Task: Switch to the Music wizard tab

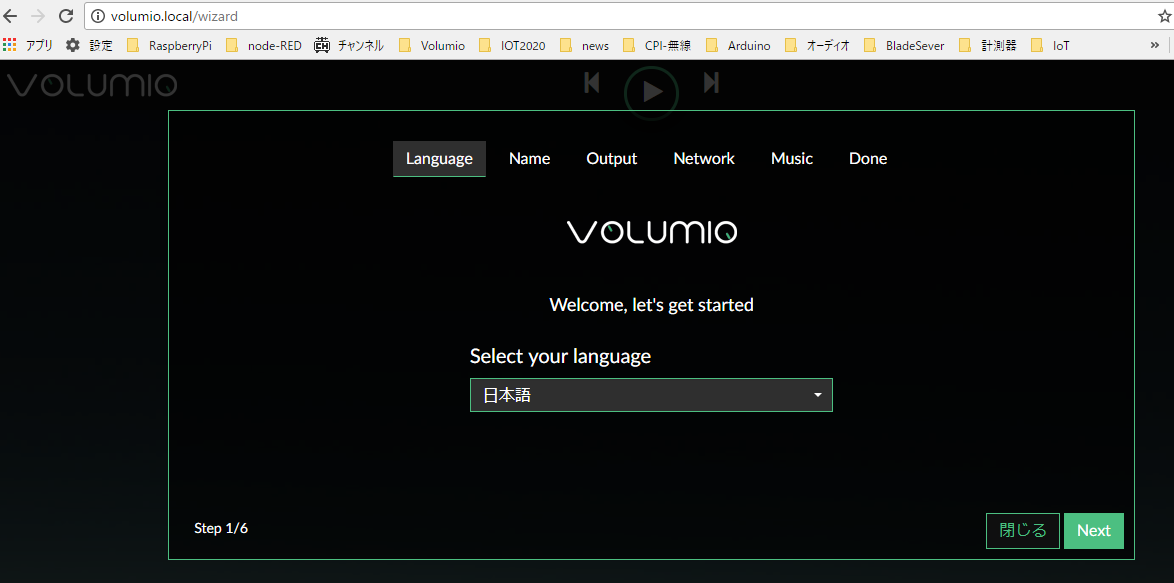Action: (792, 159)
